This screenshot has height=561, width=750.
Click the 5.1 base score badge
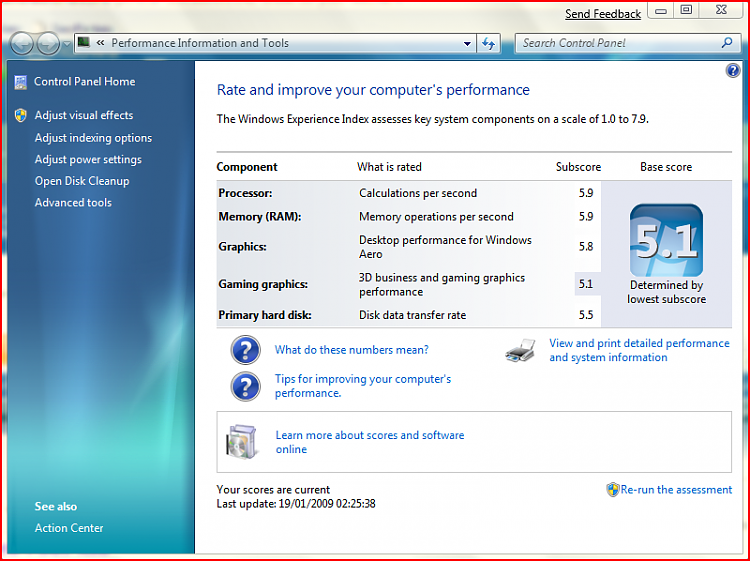(666, 240)
